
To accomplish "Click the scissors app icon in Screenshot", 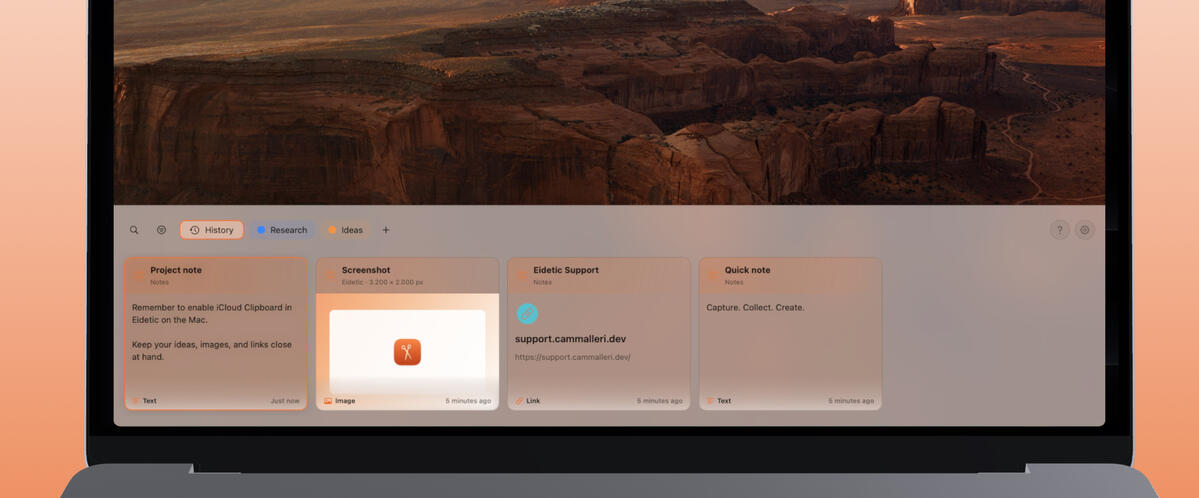I will [408, 352].
